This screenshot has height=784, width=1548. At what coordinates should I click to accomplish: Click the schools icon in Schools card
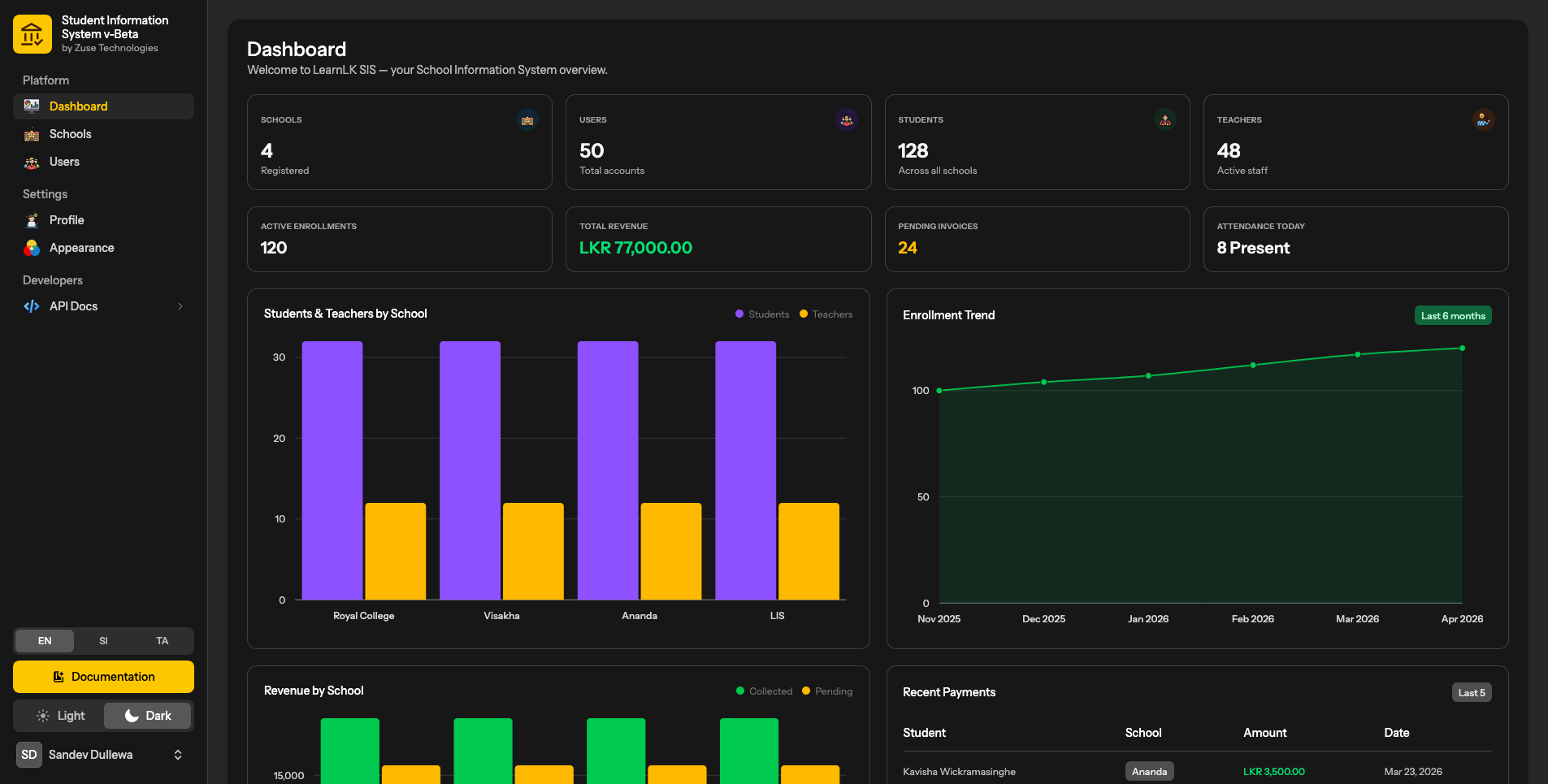tap(527, 120)
